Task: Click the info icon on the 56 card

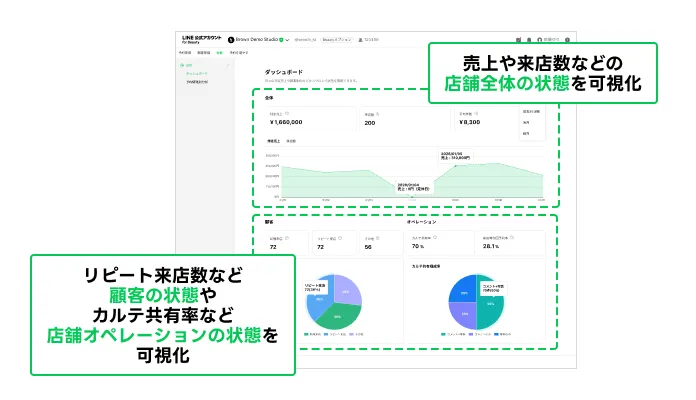Action: (x=378, y=238)
